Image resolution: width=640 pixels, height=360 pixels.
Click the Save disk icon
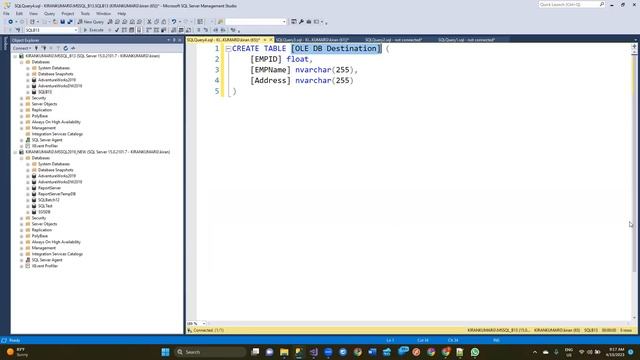click(x=62, y=22)
